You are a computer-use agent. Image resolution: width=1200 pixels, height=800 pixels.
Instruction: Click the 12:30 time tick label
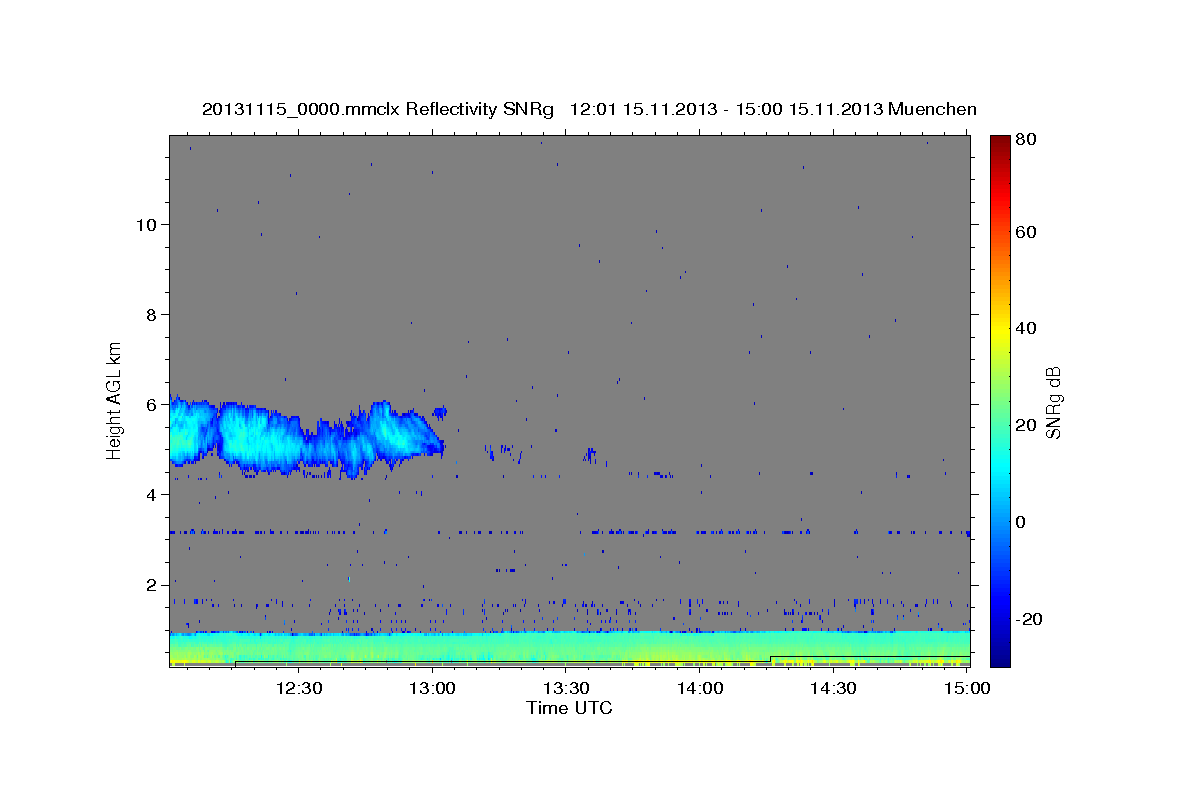point(298,688)
